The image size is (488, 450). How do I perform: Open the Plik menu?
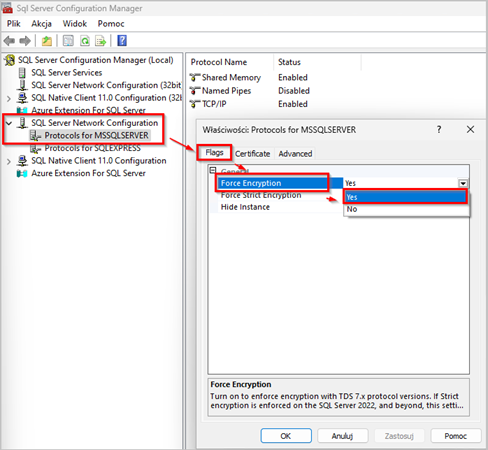point(14,24)
